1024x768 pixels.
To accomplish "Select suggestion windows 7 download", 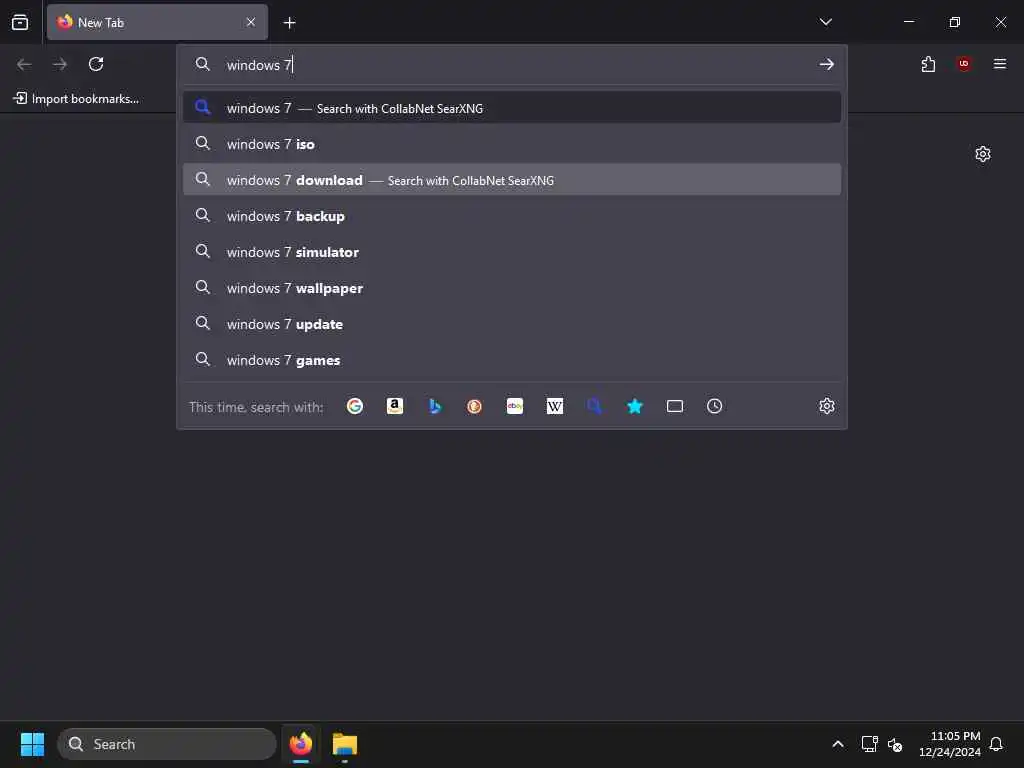I will 512,180.
